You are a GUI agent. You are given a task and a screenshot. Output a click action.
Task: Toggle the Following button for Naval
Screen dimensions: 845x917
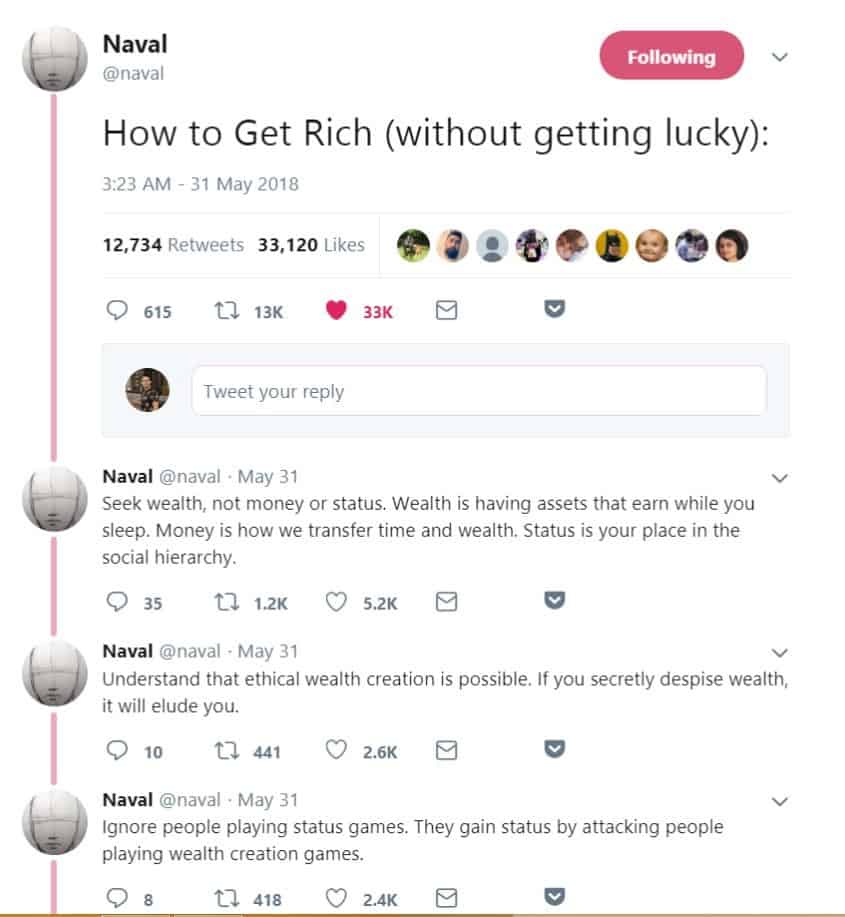671,56
